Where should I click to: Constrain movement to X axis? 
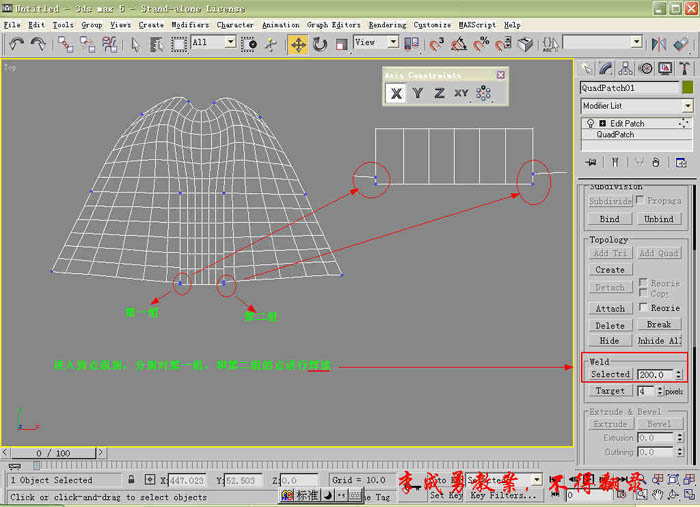(x=396, y=93)
